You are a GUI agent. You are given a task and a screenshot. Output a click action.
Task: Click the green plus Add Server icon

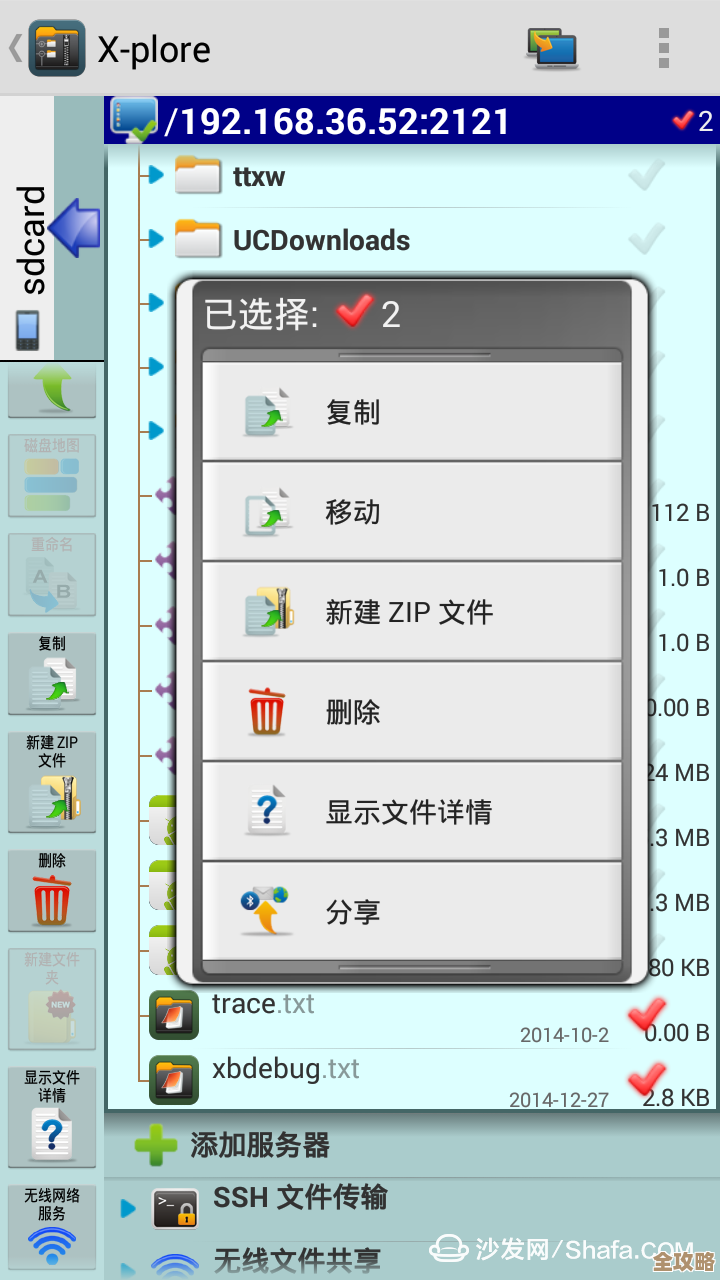155,1145
